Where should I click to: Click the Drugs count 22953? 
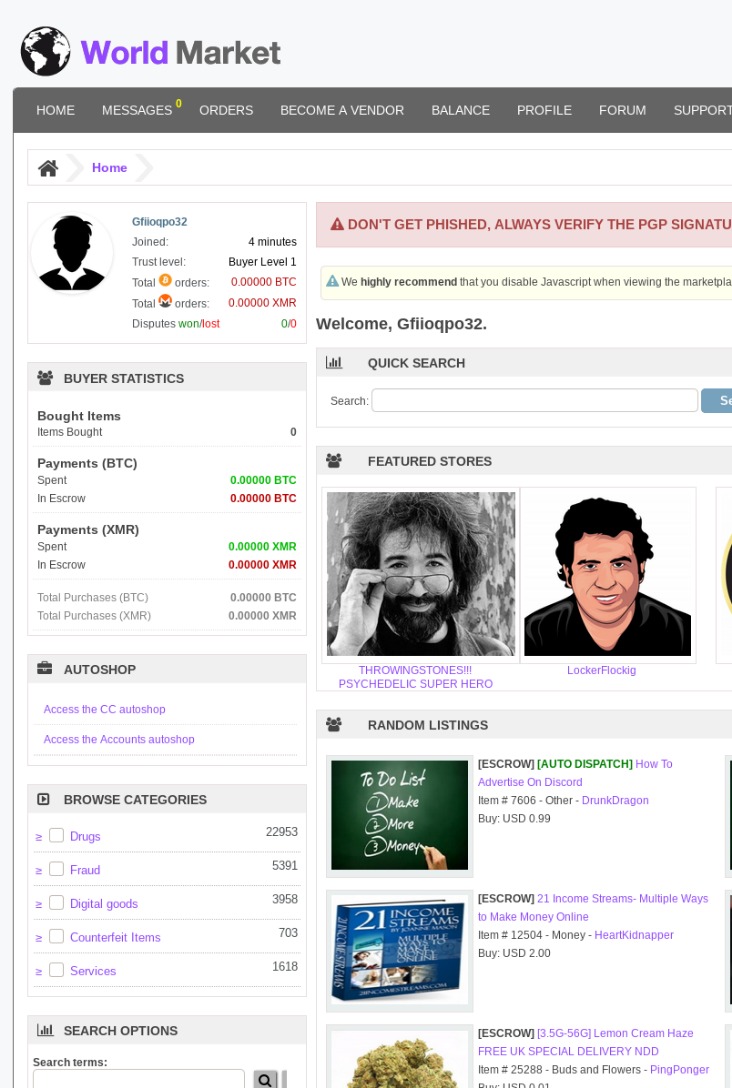(282, 831)
